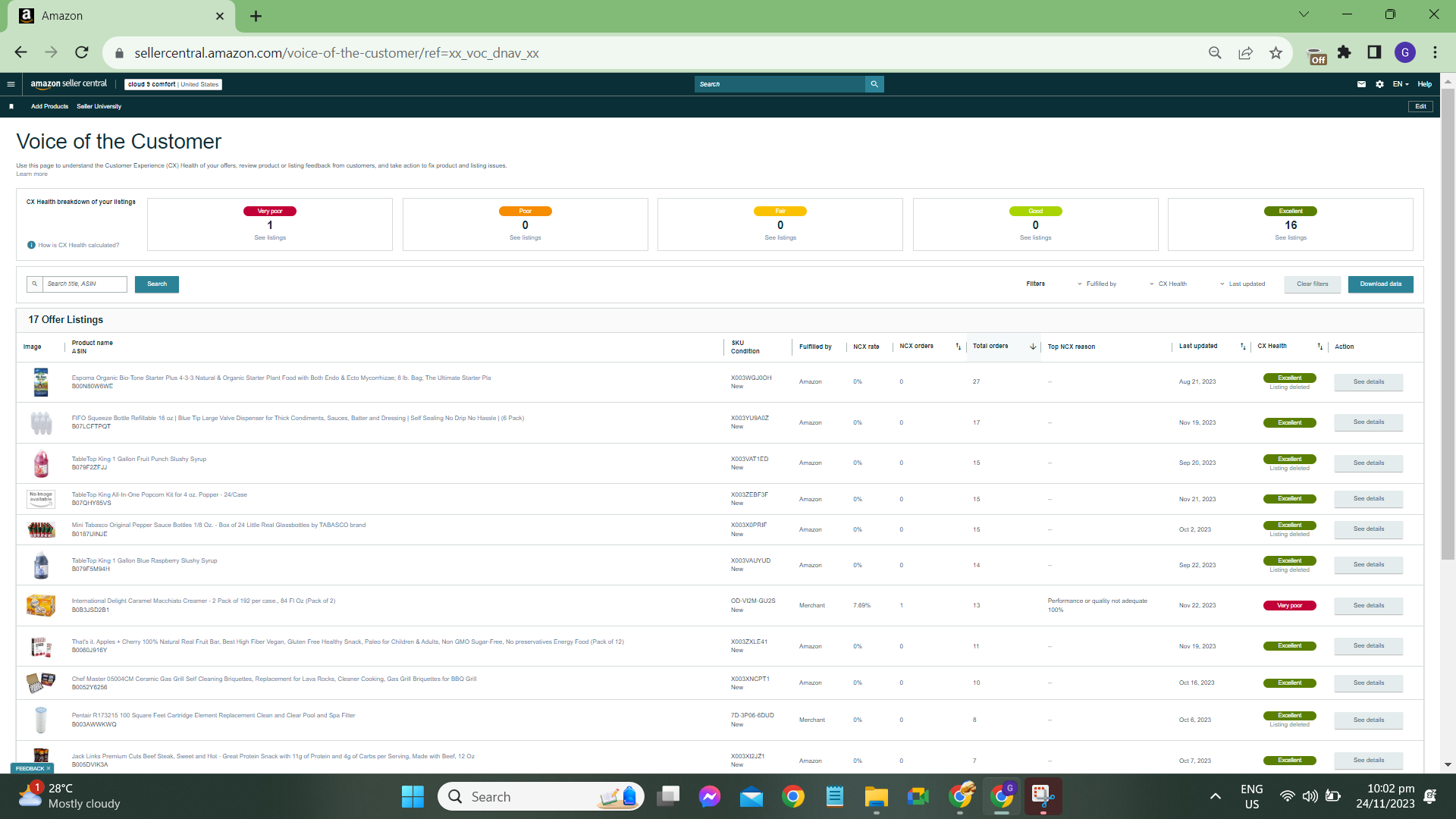Reload the Voice of the Customer page
Viewport: 1456px width, 819px height.
(82, 52)
